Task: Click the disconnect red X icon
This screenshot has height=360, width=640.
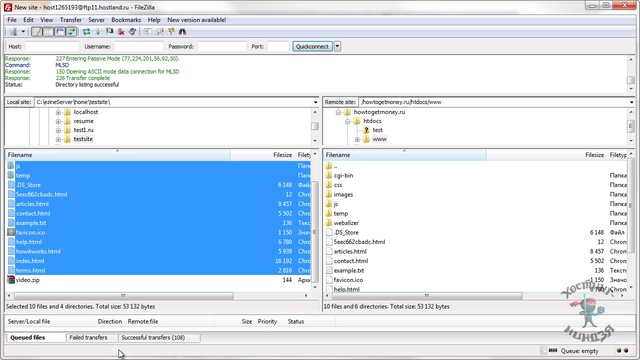Action: pos(121,31)
